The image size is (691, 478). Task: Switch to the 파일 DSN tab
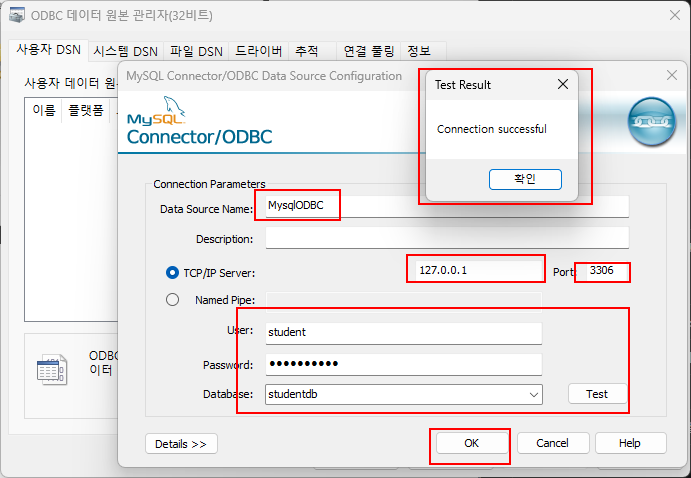[197, 52]
